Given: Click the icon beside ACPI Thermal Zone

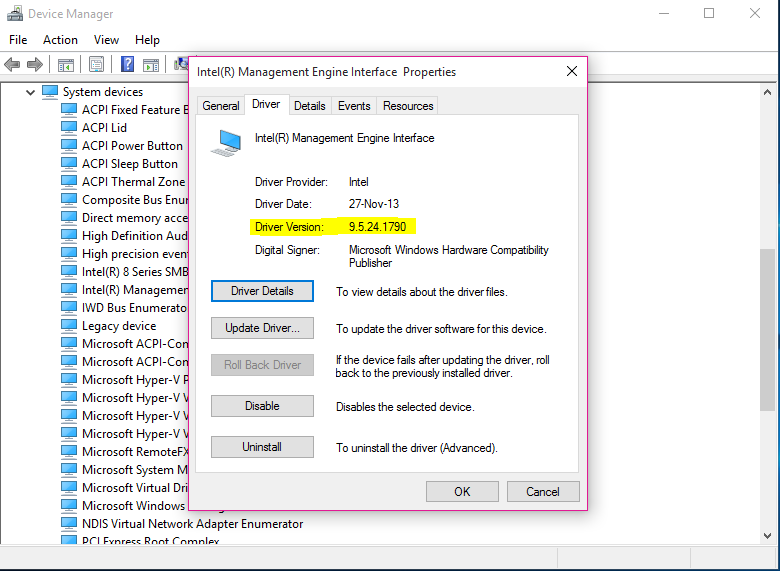Looking at the screenshot, I should [x=69, y=182].
